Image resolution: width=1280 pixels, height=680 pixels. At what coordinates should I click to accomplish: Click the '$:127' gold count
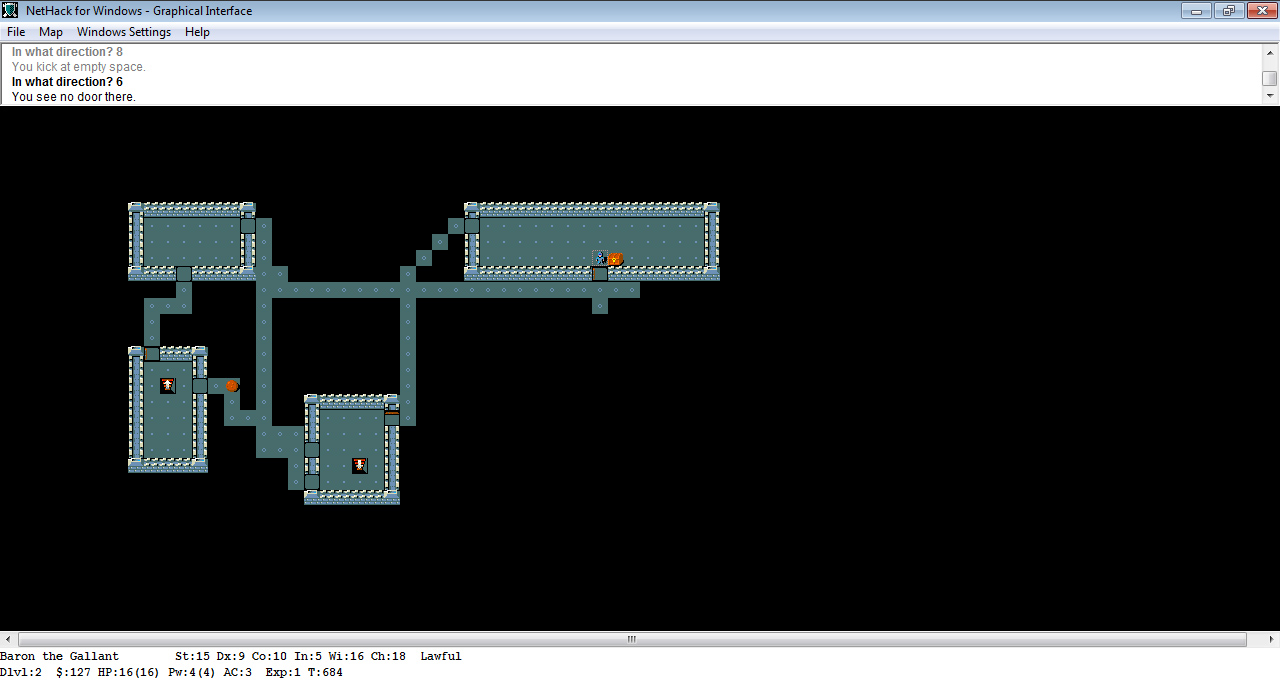click(73, 673)
